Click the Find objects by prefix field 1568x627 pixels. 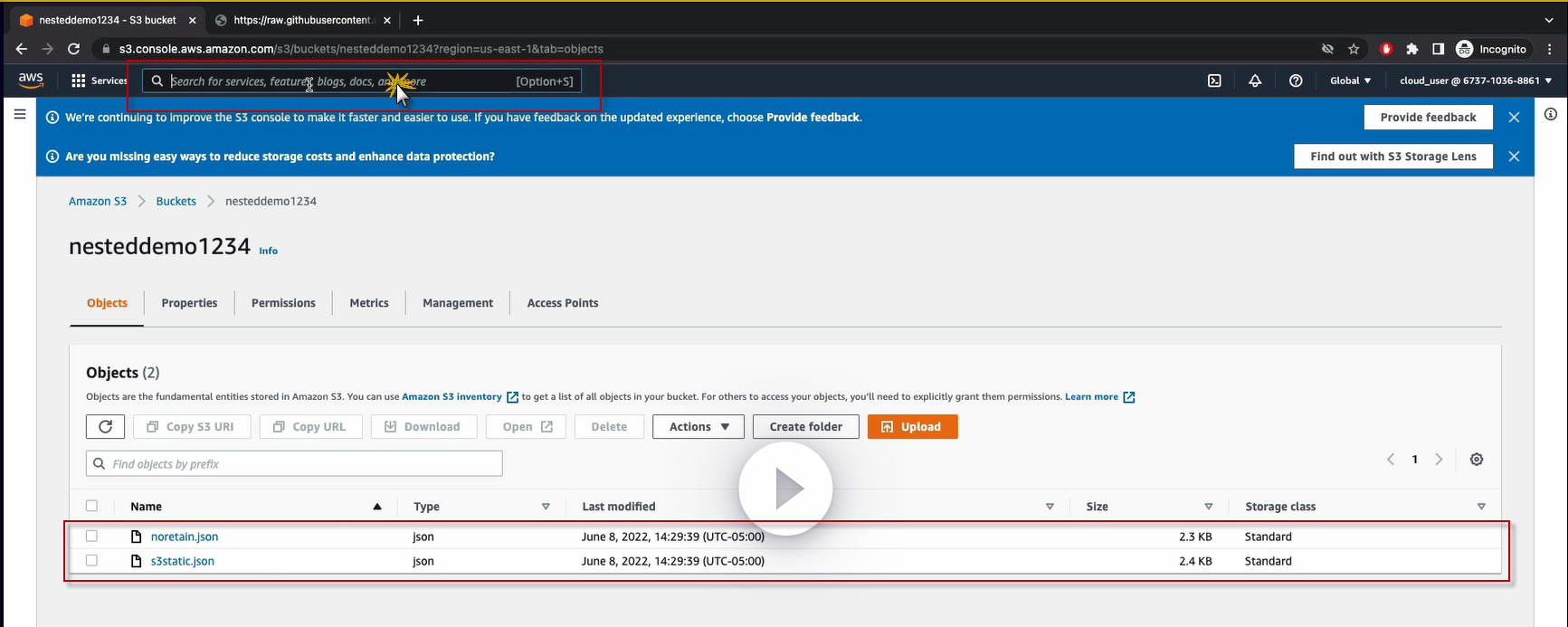[x=294, y=463]
